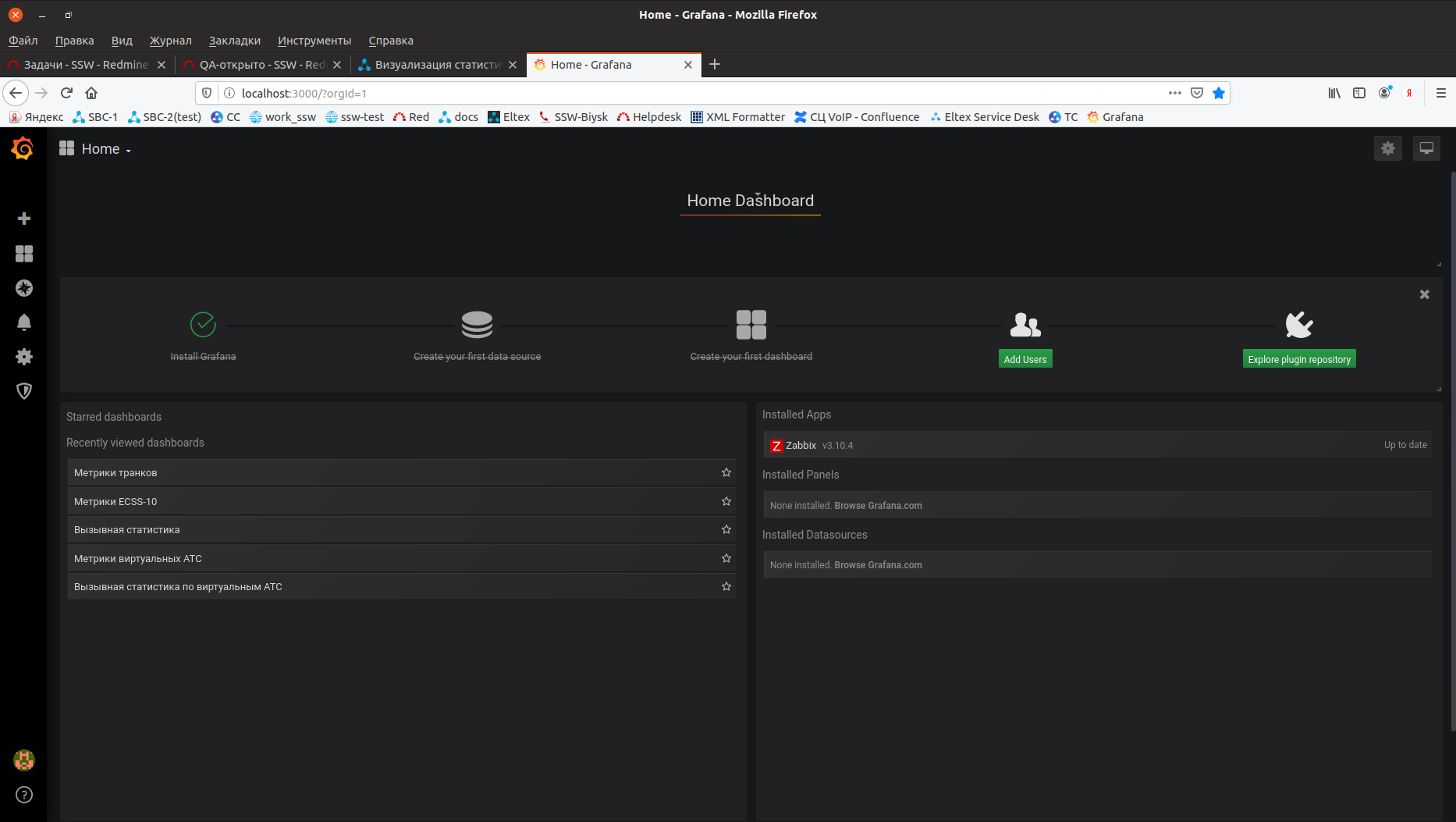The width and height of the screenshot is (1456, 822).
Task: Click the bookmark star in address bar
Action: 1219,93
